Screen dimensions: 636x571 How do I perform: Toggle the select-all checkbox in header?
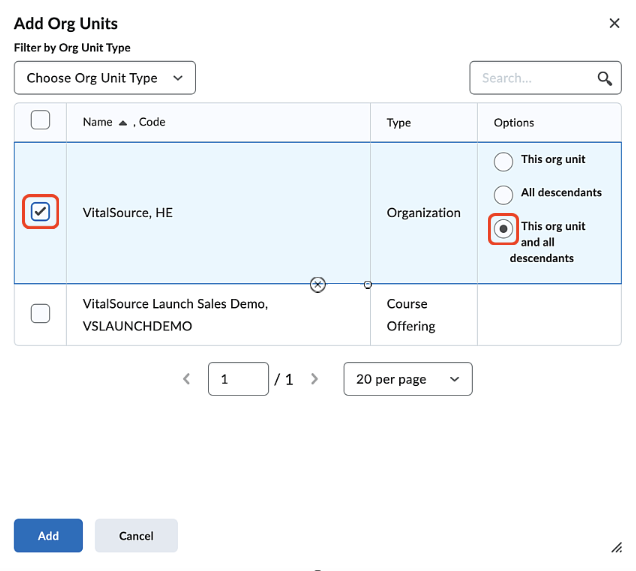(x=40, y=120)
